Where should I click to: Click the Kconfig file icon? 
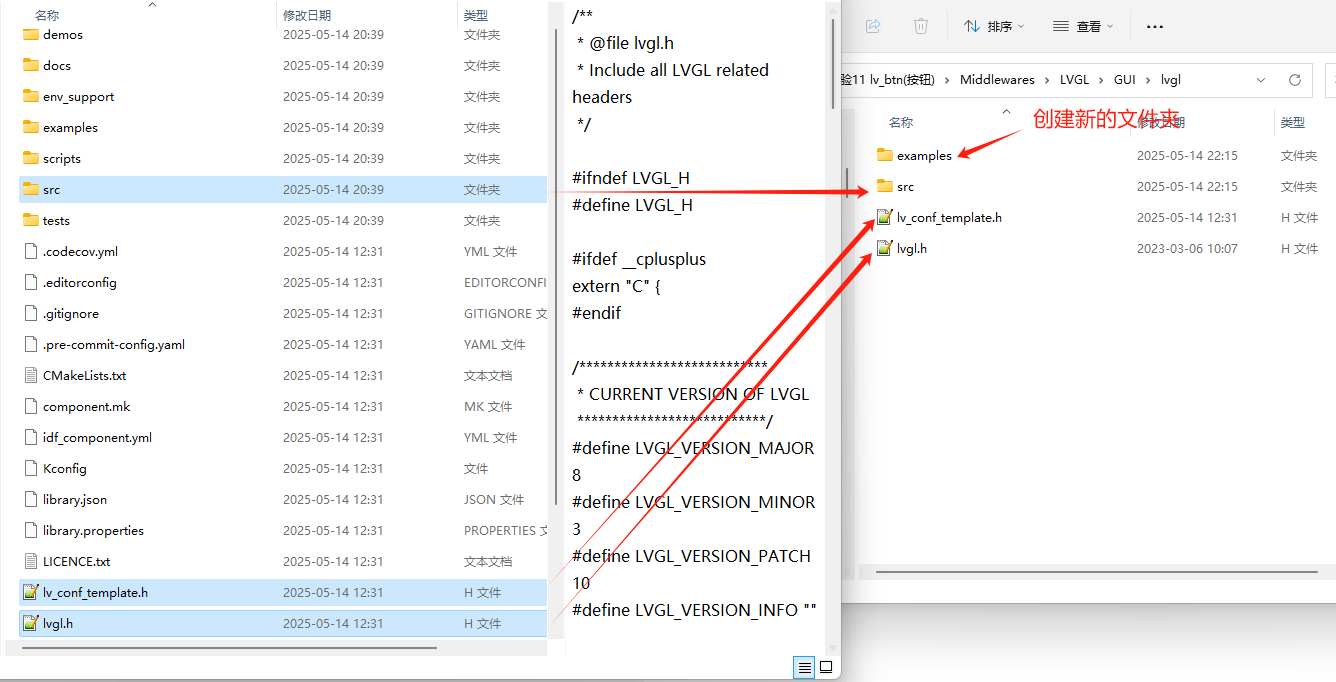[x=30, y=469]
